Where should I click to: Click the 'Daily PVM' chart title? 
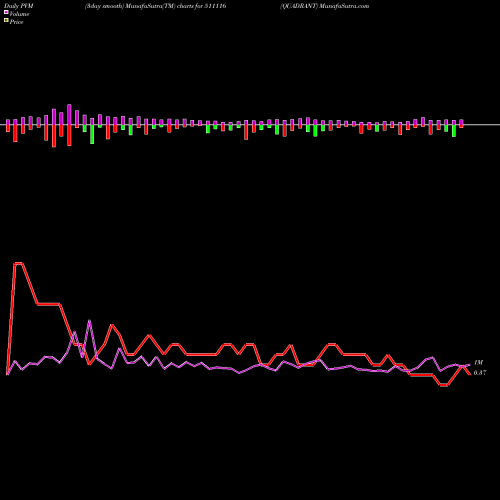(19, 6)
